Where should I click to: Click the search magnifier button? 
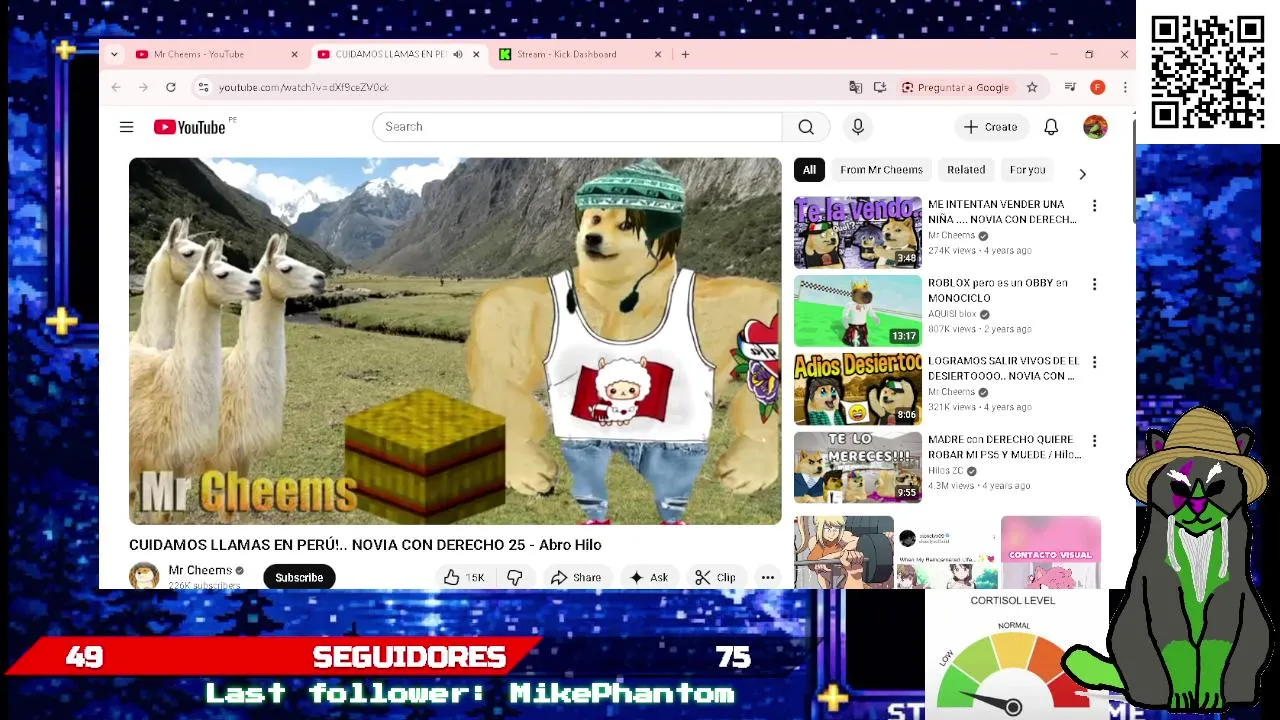tap(806, 127)
